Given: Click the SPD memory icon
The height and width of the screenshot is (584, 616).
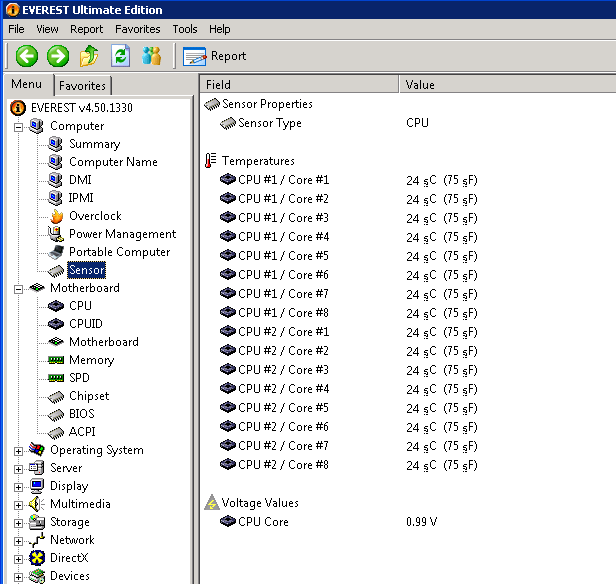Looking at the screenshot, I should click(x=56, y=378).
